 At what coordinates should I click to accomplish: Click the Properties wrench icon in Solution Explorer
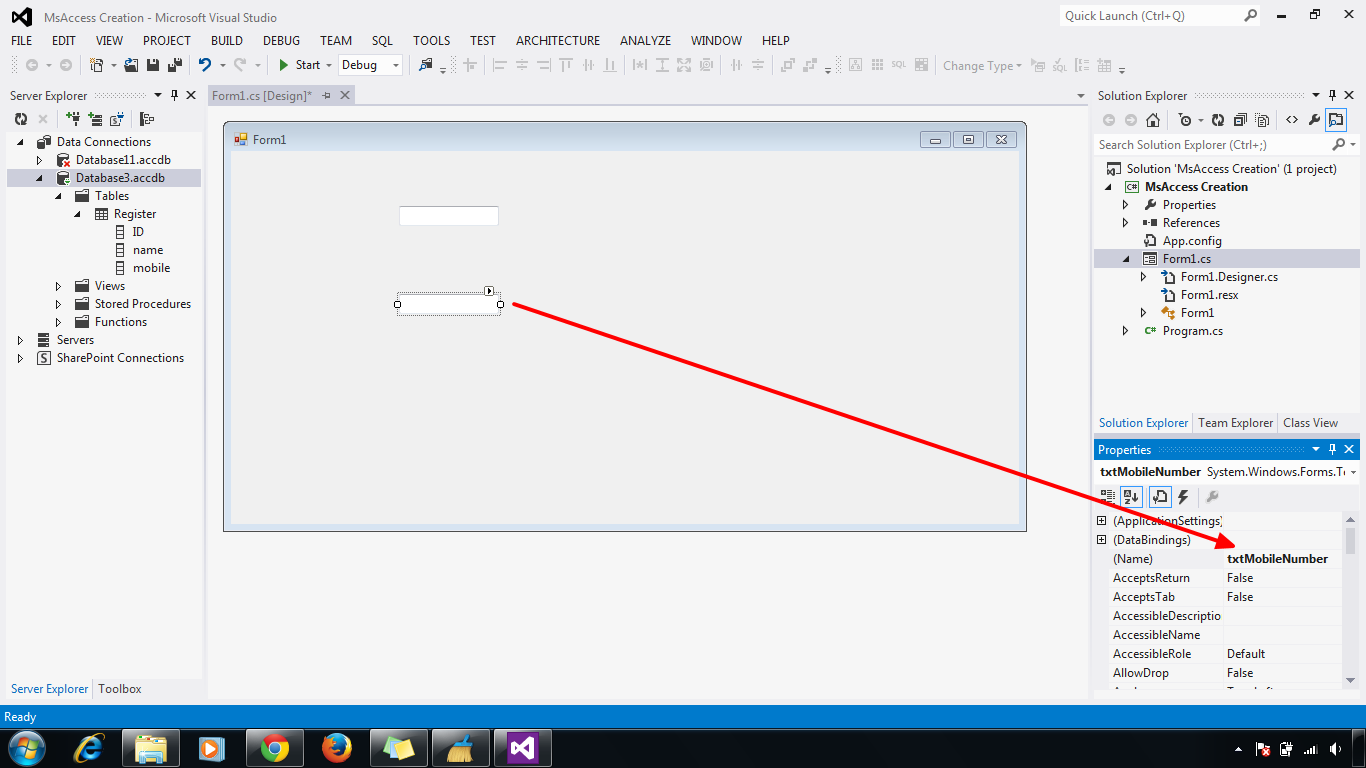tap(1312, 119)
